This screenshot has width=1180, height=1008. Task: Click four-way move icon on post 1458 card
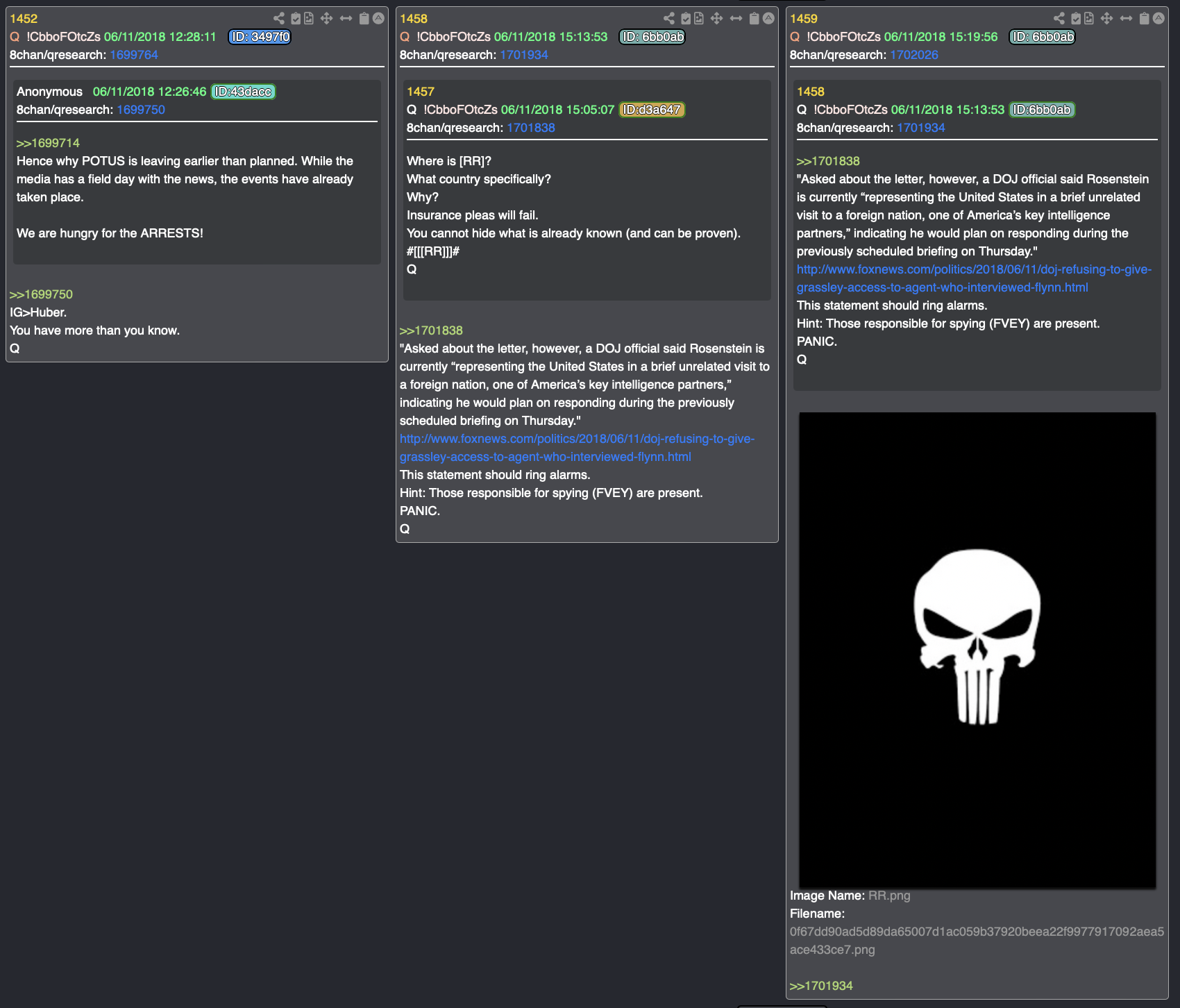click(716, 19)
